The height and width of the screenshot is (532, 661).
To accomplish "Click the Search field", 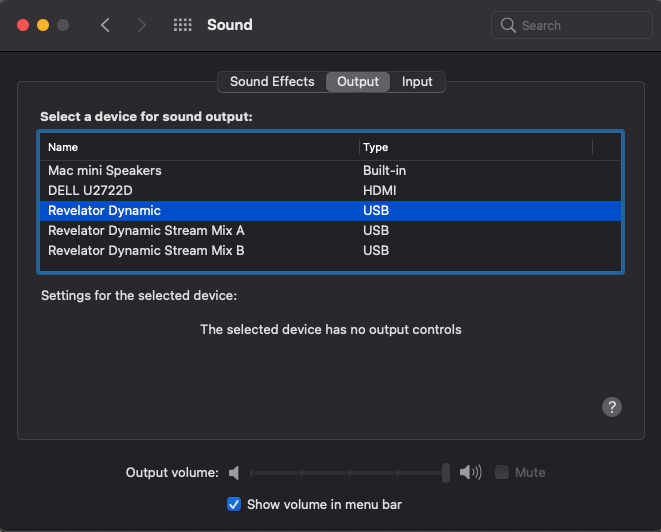I will click(572, 25).
